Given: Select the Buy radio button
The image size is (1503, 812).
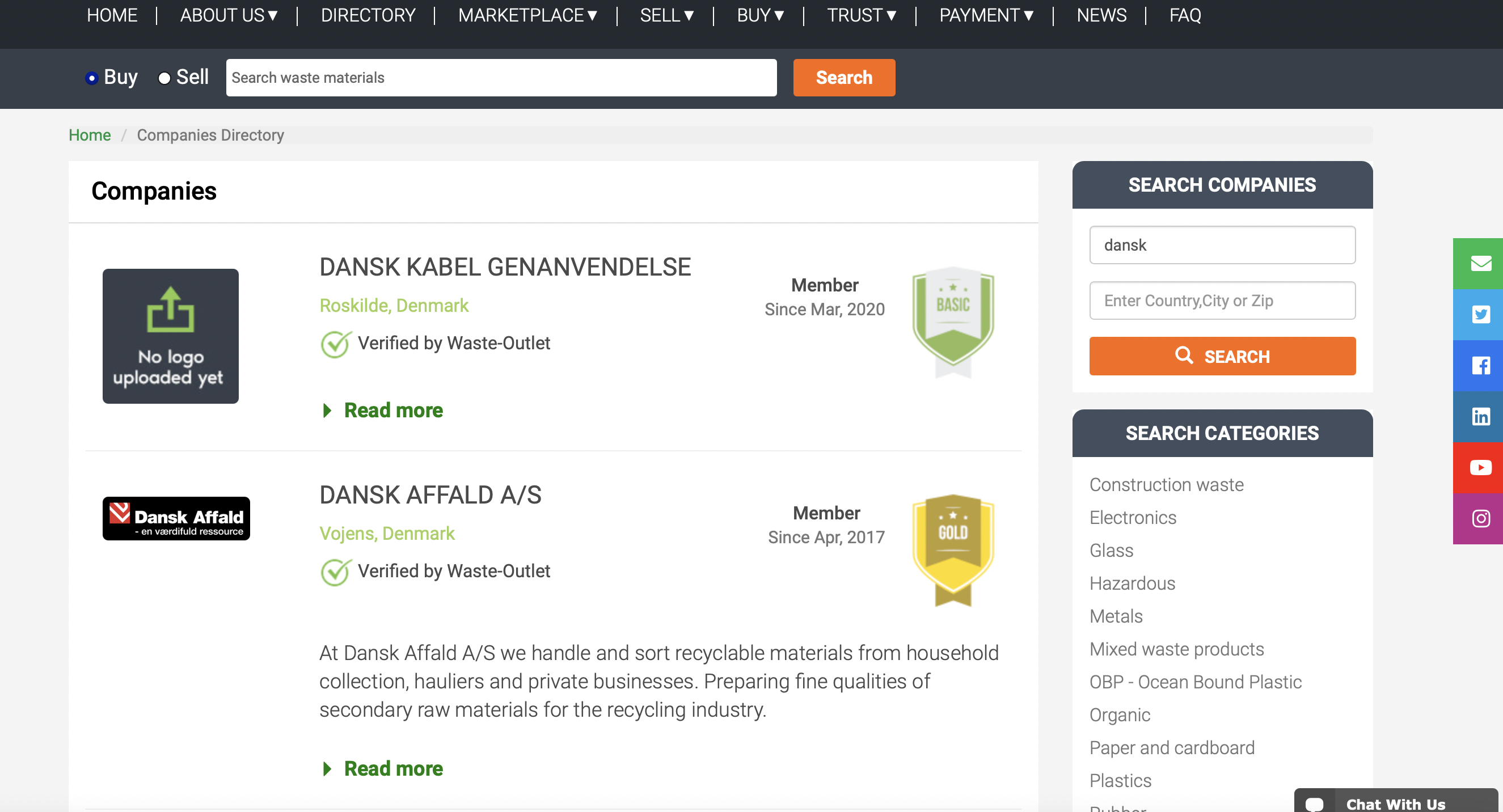Looking at the screenshot, I should pyautogui.click(x=92, y=78).
